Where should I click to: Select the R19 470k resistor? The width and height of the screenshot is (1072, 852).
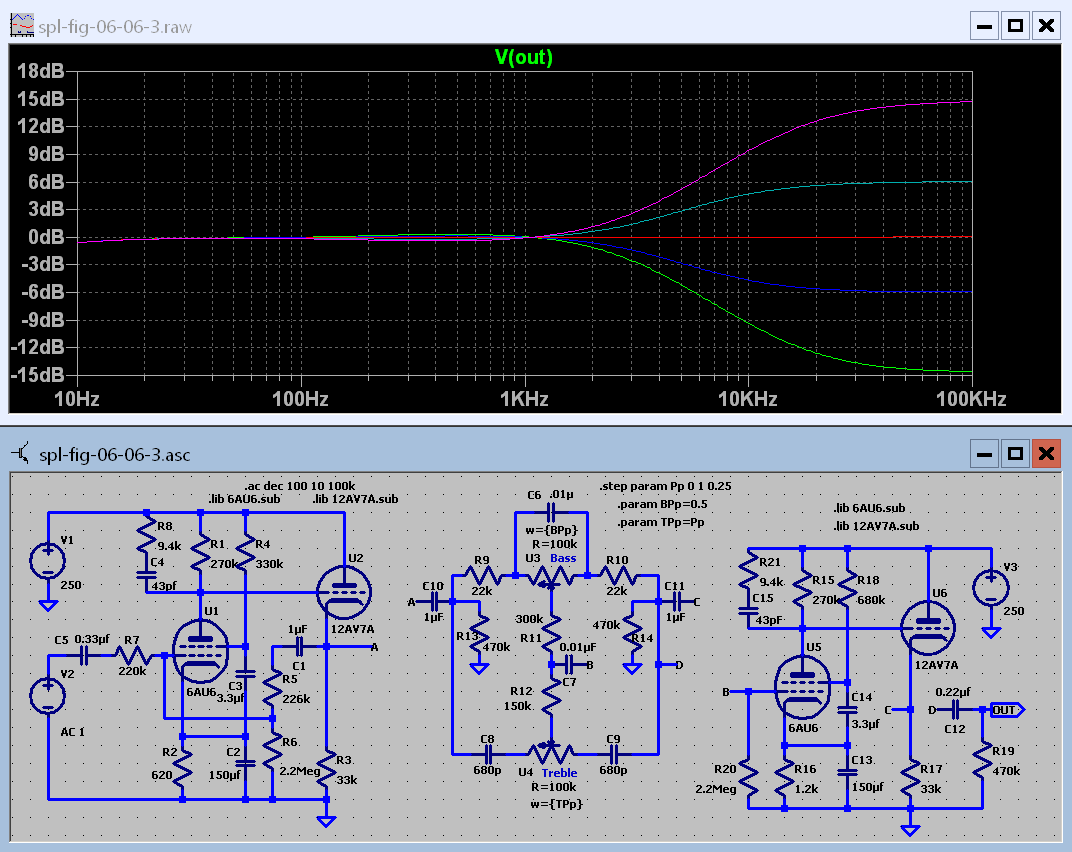point(983,761)
